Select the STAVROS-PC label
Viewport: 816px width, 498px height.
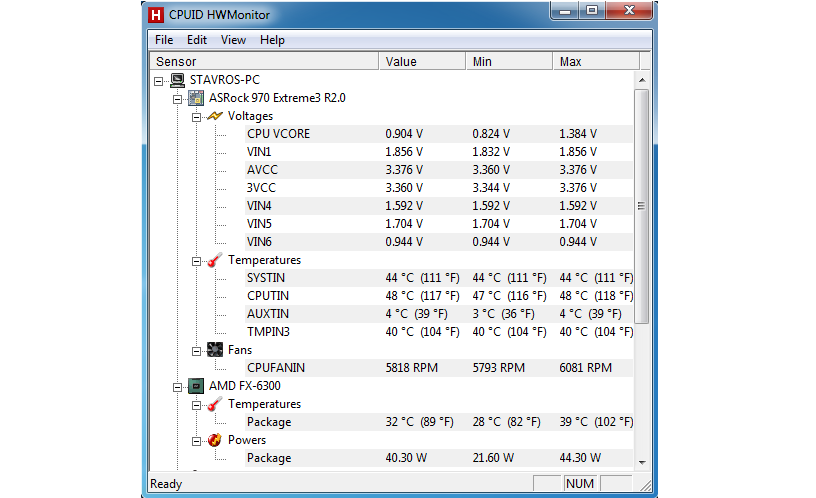click(224, 80)
